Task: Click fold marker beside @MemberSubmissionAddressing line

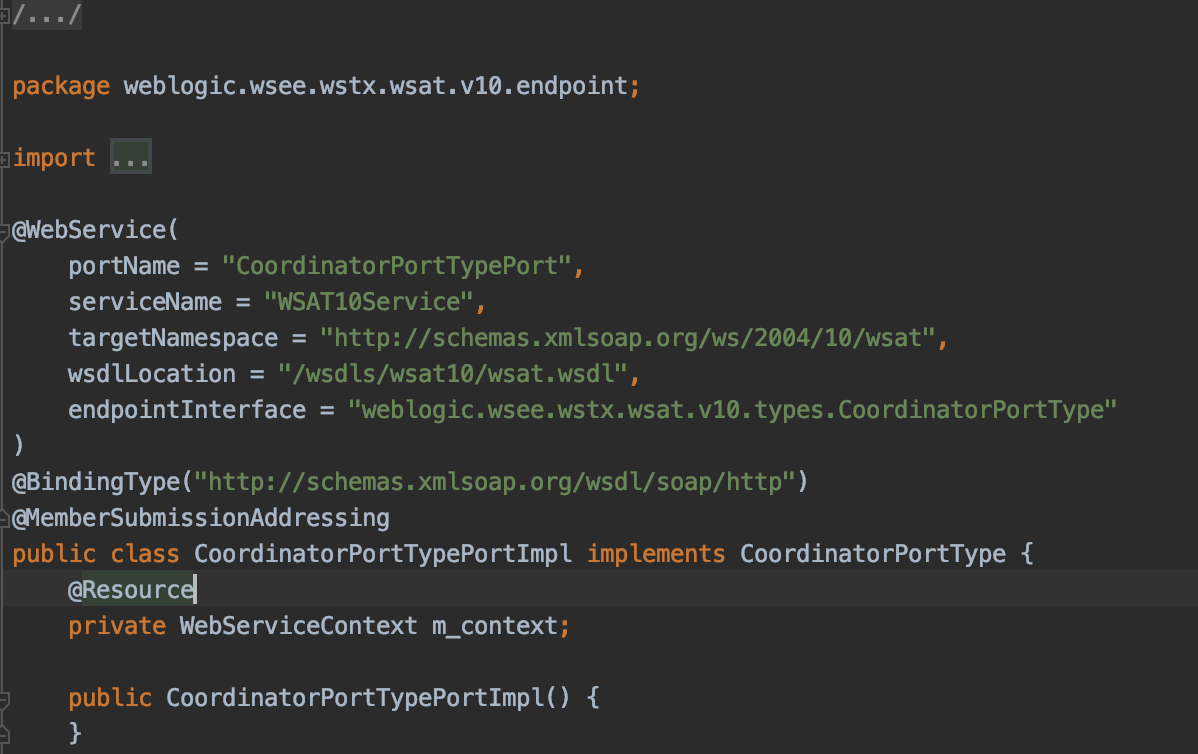Action: [x=4, y=518]
